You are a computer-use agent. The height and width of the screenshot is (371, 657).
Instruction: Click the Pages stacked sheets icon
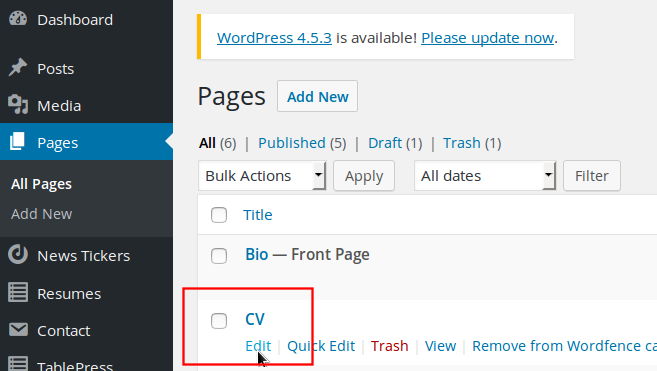[17, 142]
